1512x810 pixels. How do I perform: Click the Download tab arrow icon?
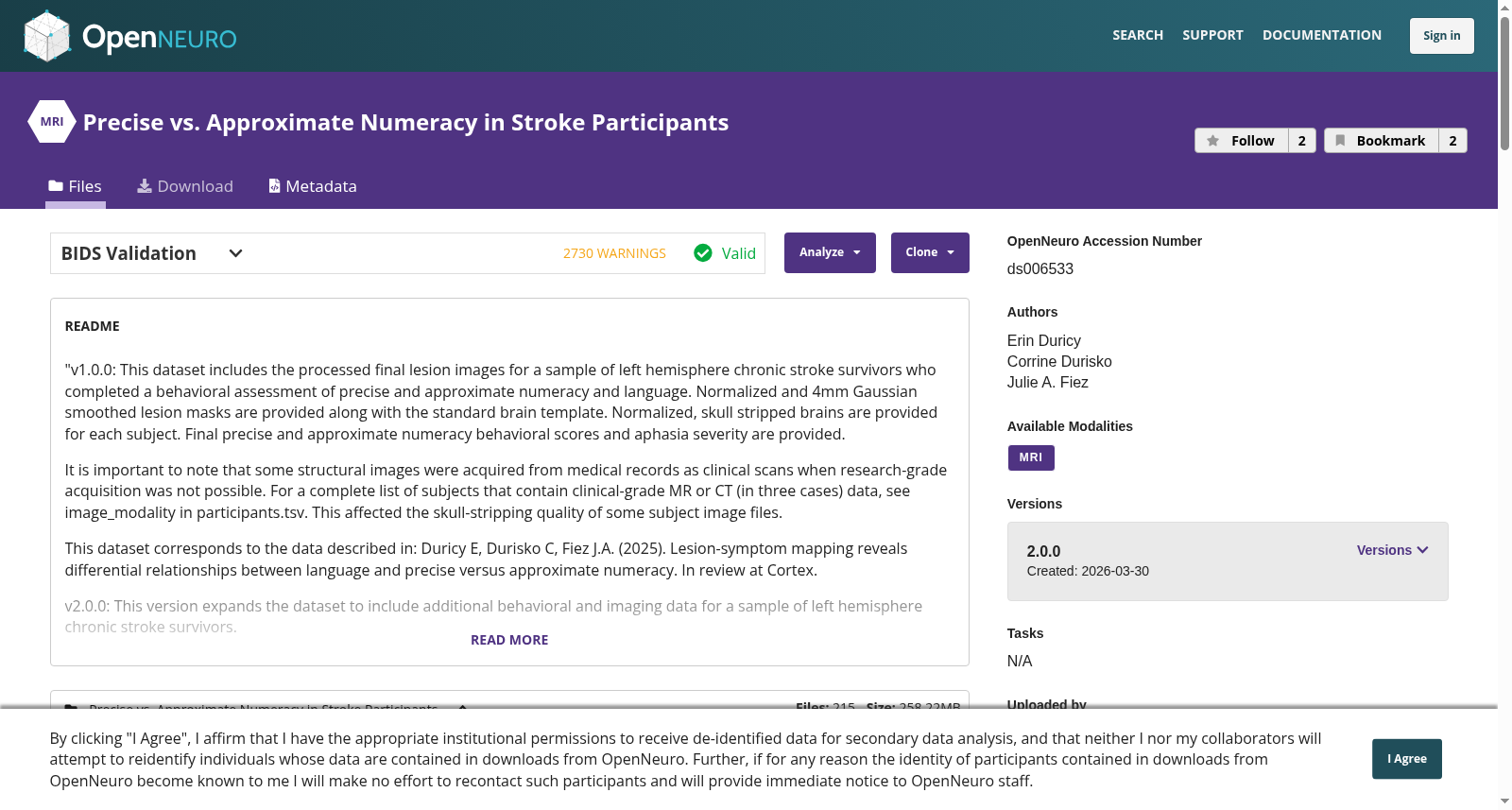pos(145,186)
